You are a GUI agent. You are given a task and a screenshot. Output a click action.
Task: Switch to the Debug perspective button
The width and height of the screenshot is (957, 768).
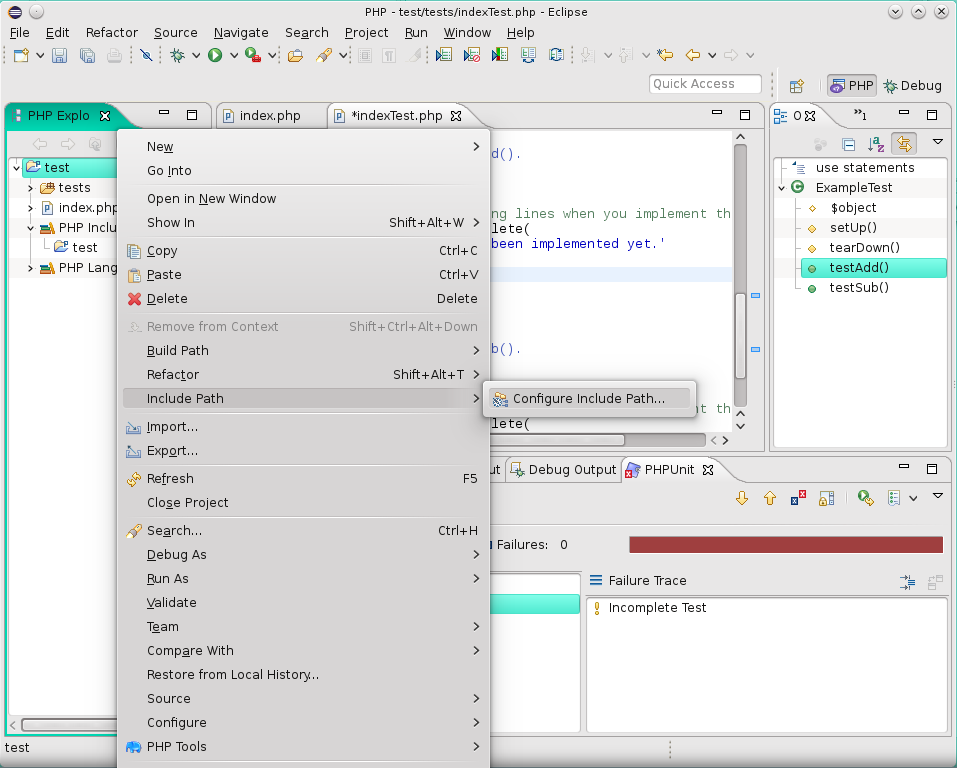coord(912,86)
